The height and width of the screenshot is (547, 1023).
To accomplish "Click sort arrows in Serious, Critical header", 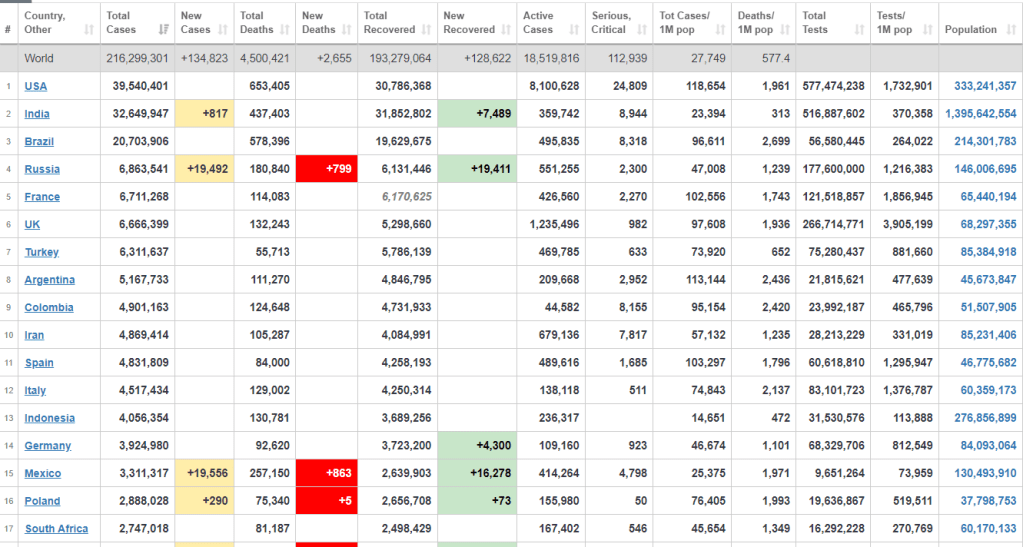I will click(x=643, y=30).
